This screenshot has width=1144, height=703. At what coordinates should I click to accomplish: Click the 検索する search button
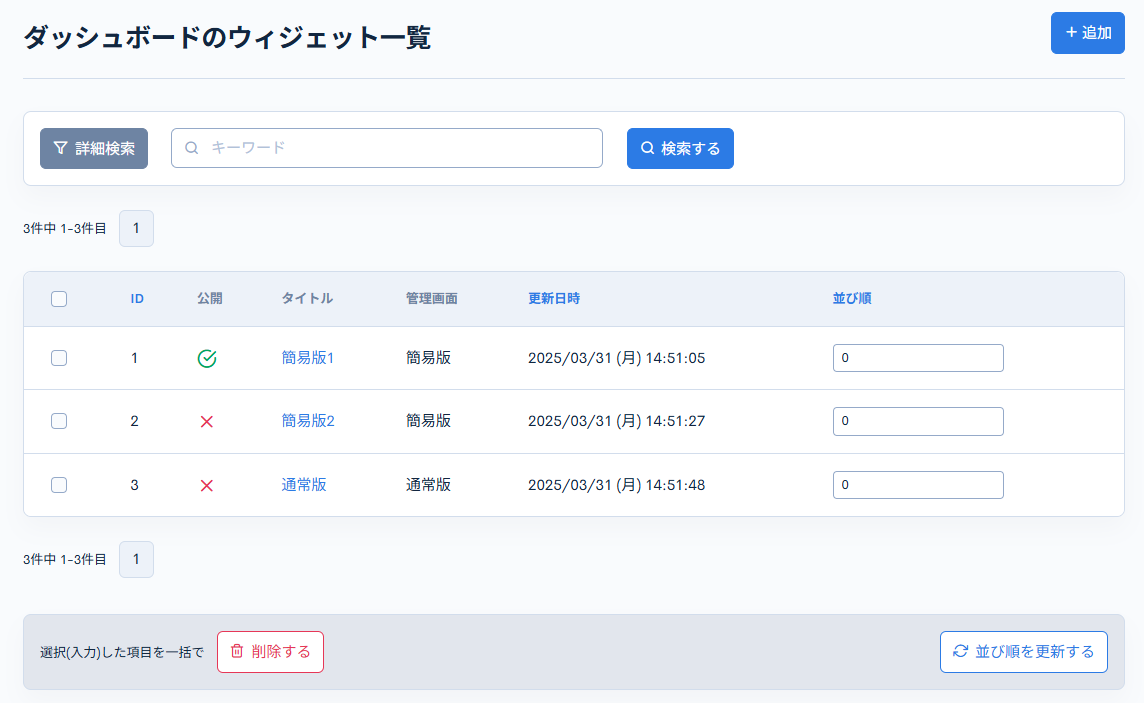click(x=680, y=147)
